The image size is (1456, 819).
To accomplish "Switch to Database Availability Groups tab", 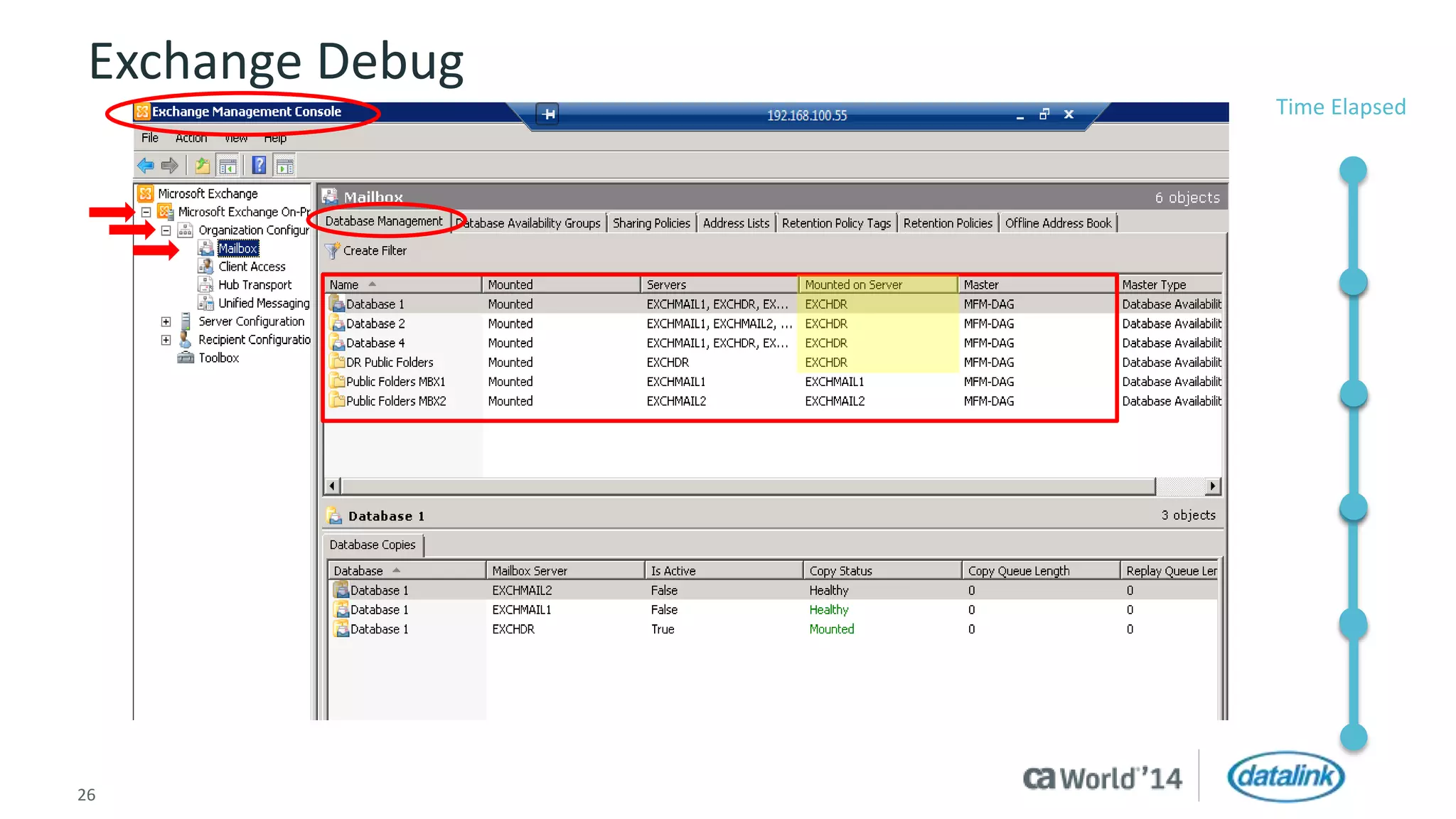I will click(x=530, y=223).
